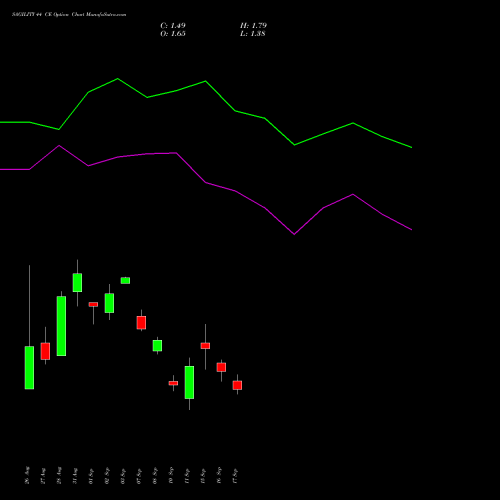Select the red candle above 27 Aug

pyautogui.click(x=45, y=351)
